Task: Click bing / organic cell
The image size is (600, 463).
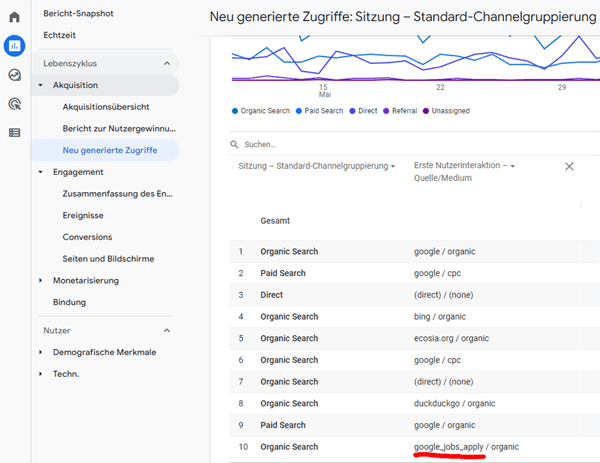Action: (440, 317)
